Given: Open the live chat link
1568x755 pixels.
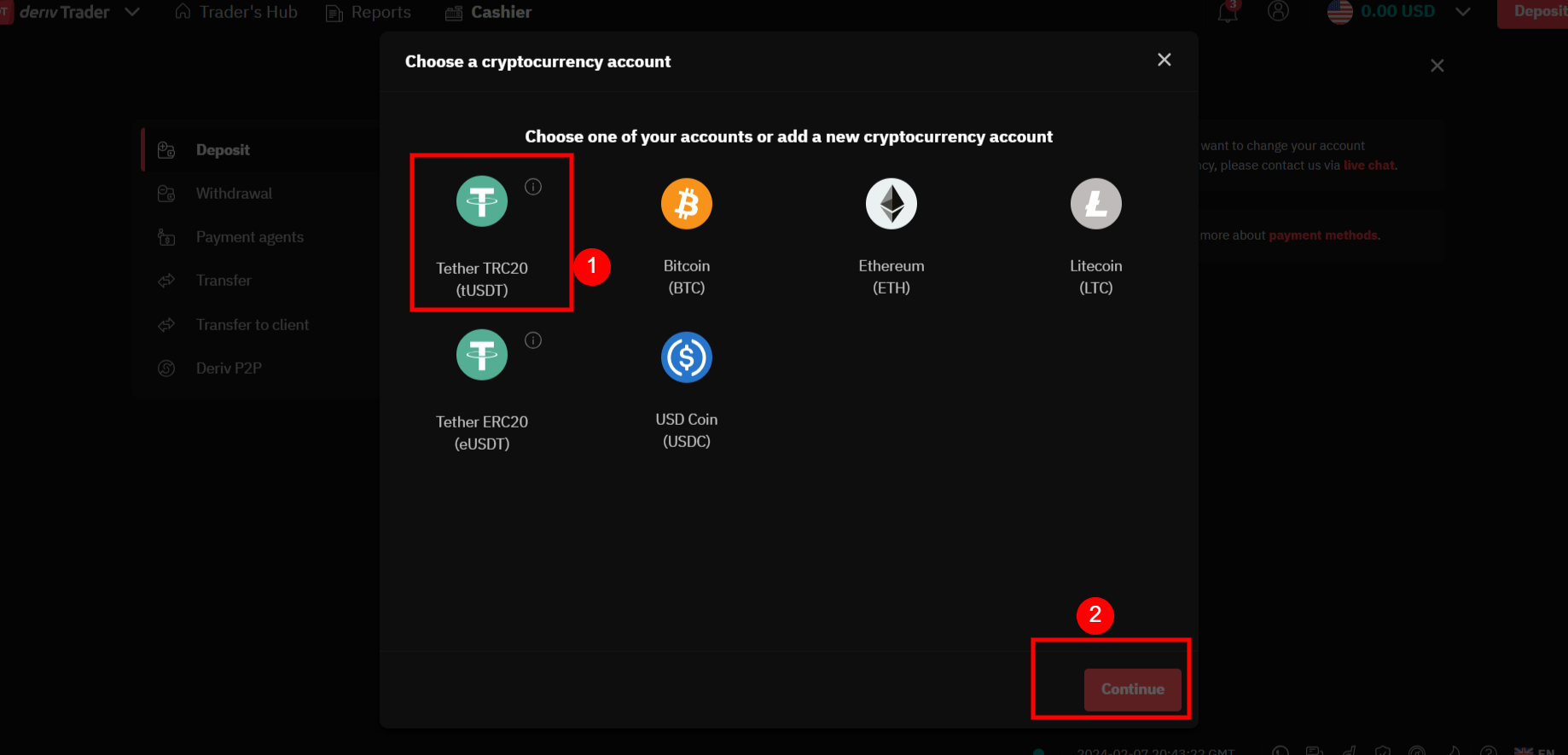Looking at the screenshot, I should 1369,166.
